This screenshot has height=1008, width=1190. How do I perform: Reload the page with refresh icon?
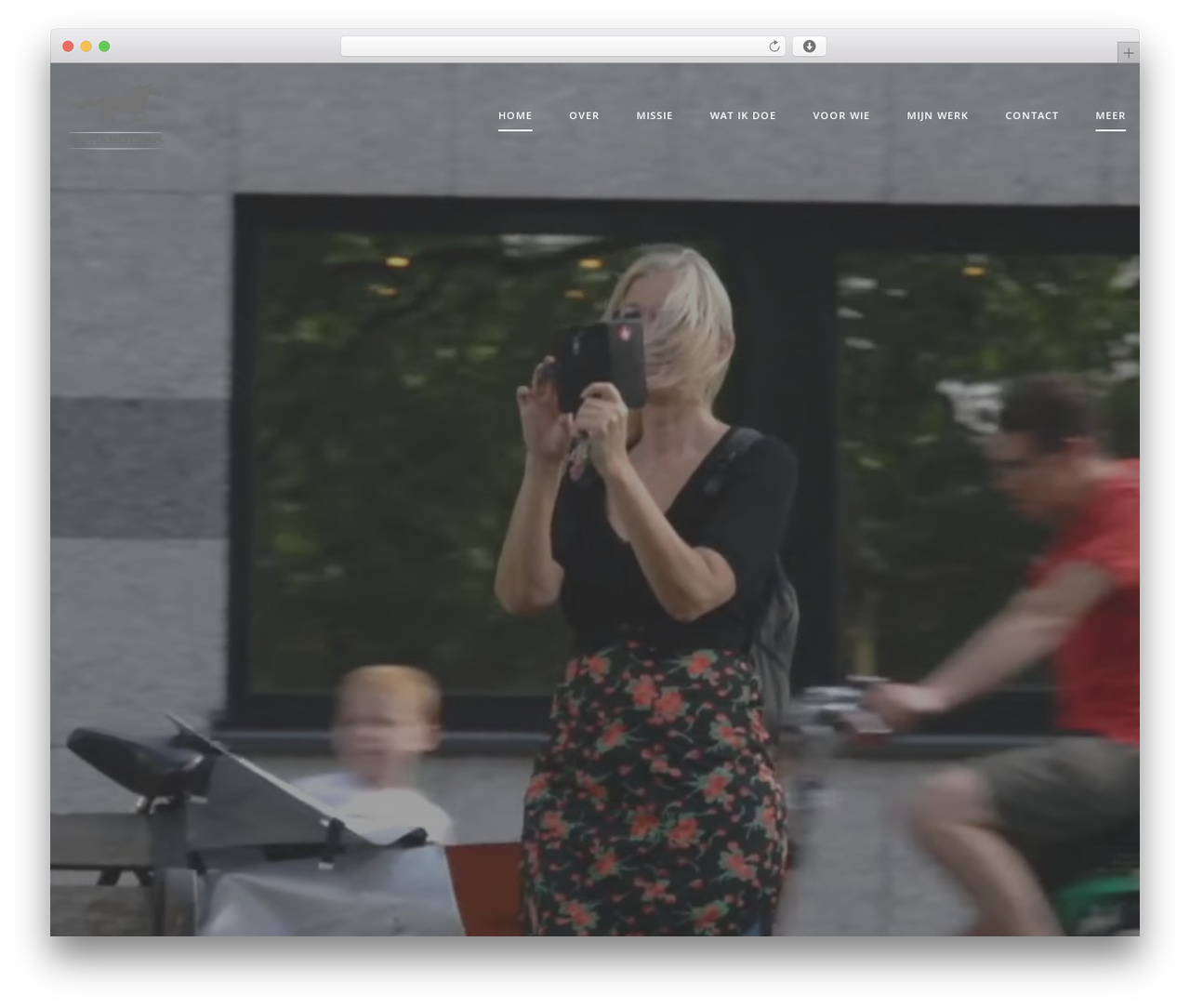pos(774,46)
